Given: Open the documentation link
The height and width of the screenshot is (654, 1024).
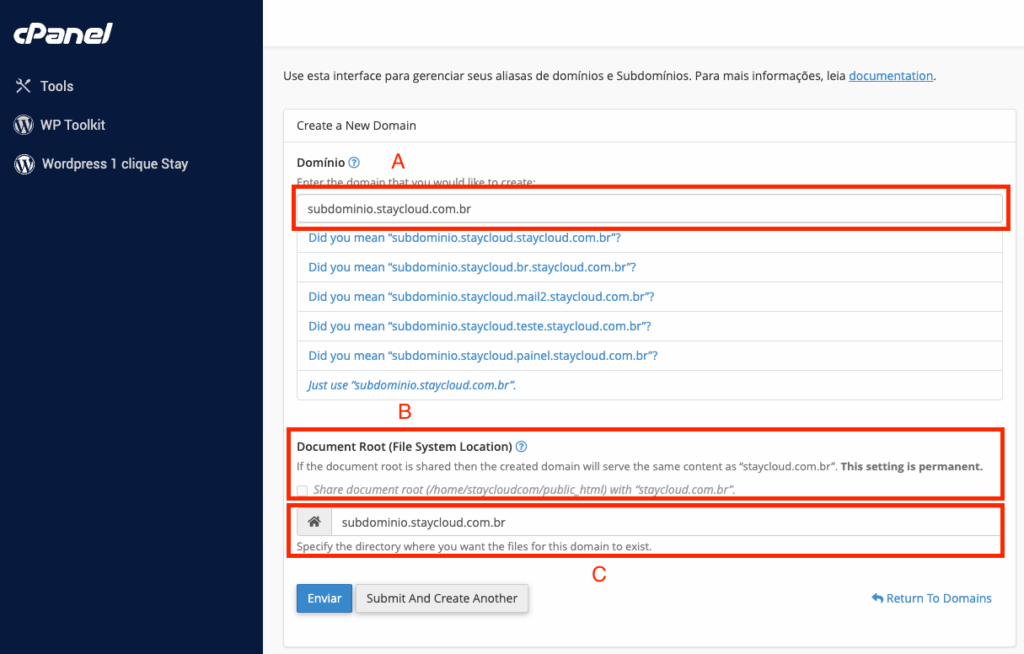Looking at the screenshot, I should [x=890, y=75].
